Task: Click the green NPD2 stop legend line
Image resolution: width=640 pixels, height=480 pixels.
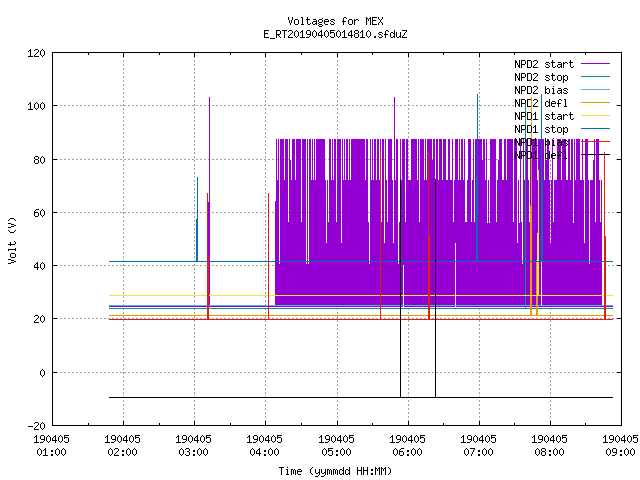Action: 595,76
